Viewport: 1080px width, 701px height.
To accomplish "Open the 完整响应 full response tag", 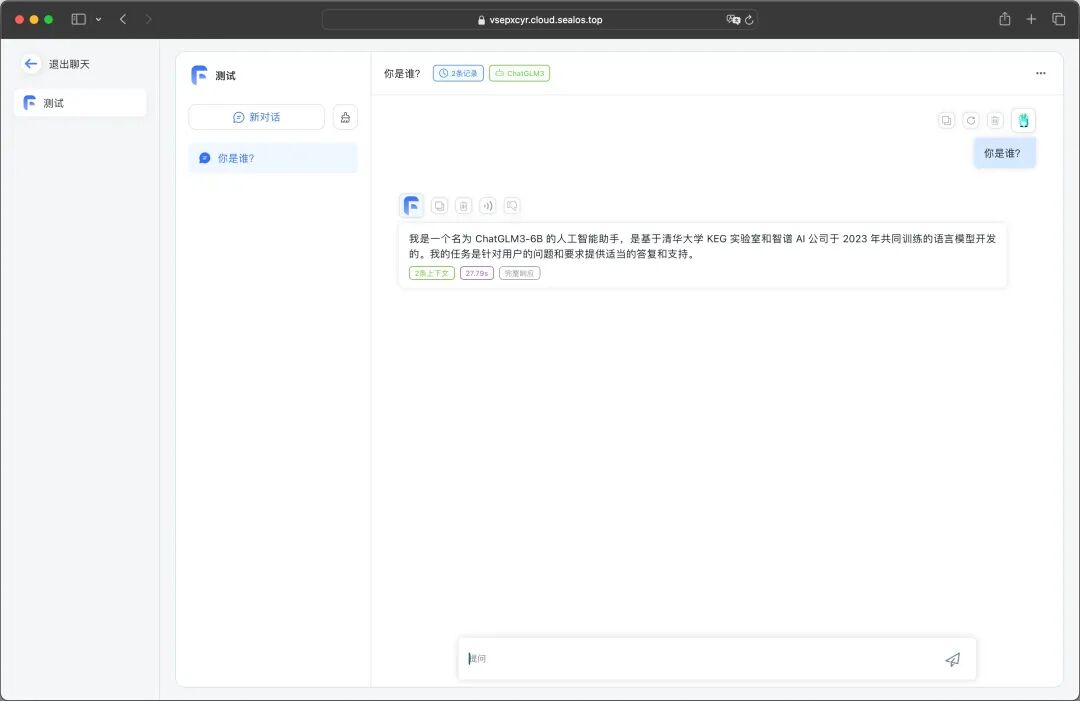I will [519, 273].
